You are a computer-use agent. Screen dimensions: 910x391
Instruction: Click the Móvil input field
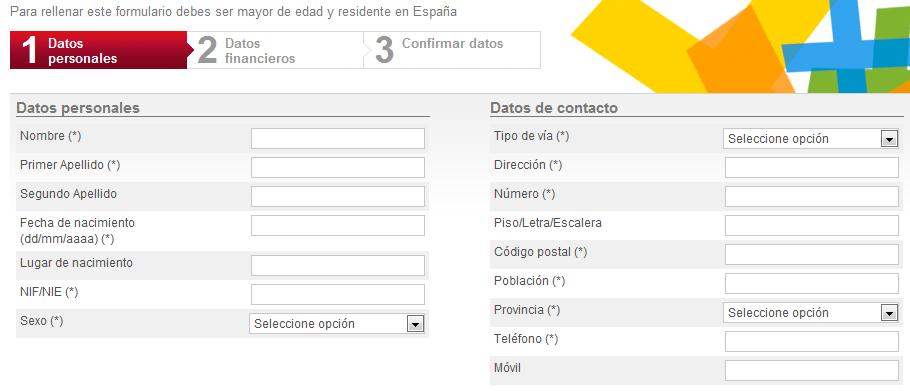812,371
